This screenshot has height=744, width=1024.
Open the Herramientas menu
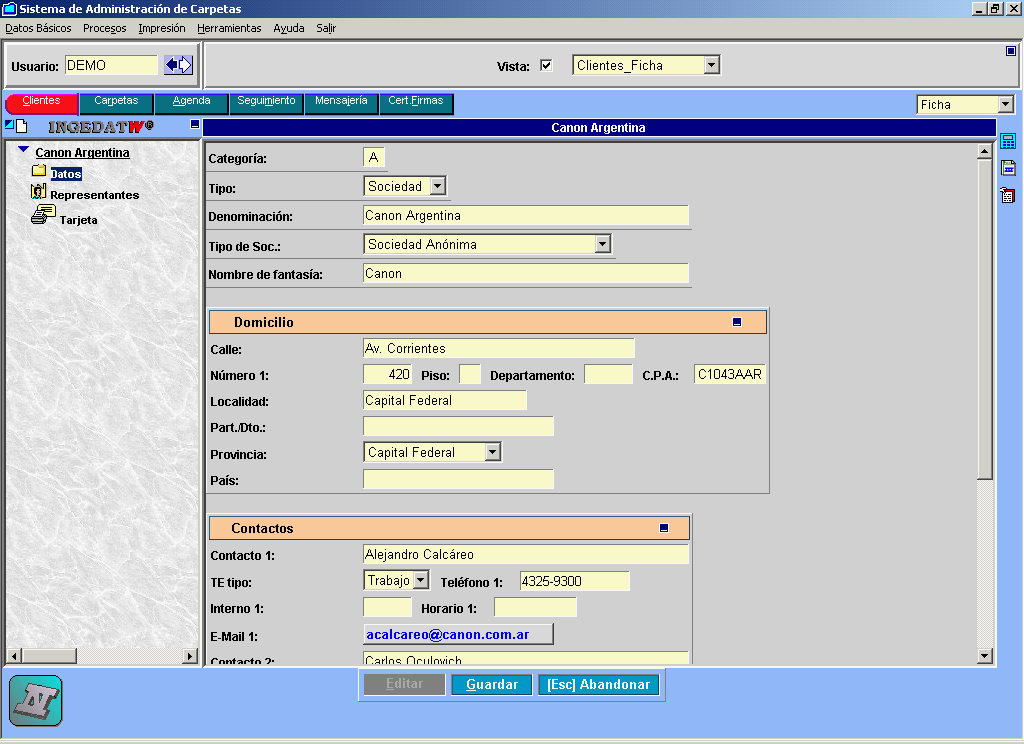coord(229,28)
